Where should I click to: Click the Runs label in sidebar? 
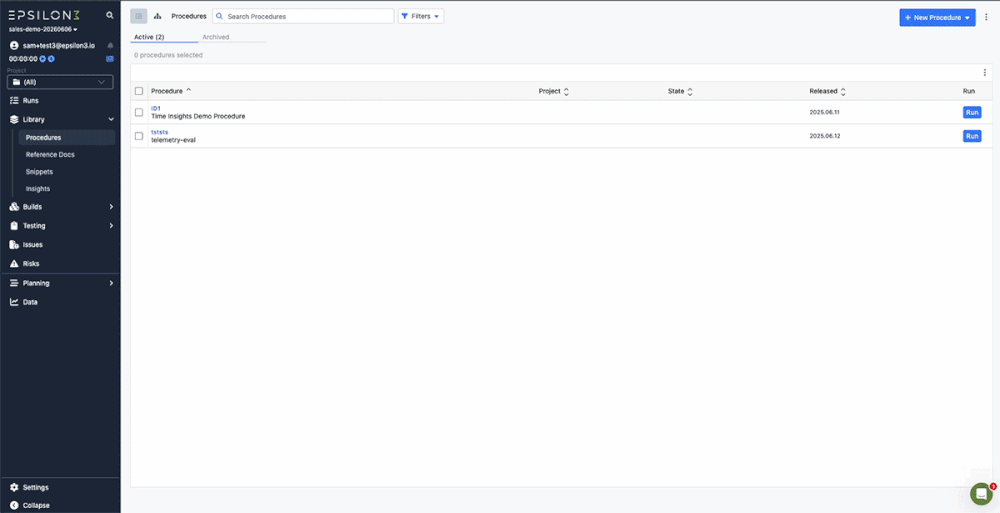click(x=31, y=101)
